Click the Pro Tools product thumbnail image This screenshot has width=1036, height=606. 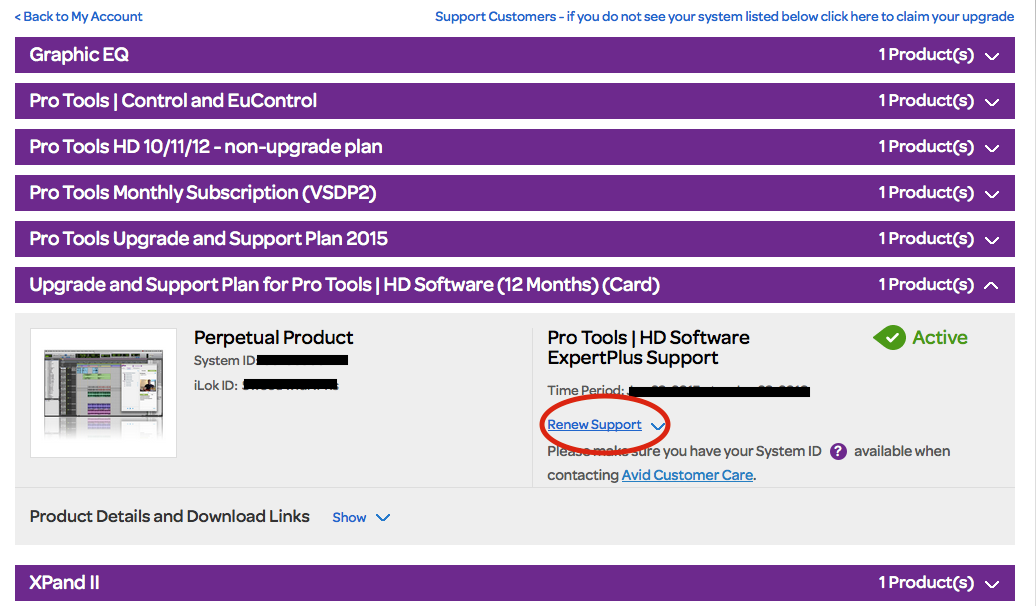point(104,392)
